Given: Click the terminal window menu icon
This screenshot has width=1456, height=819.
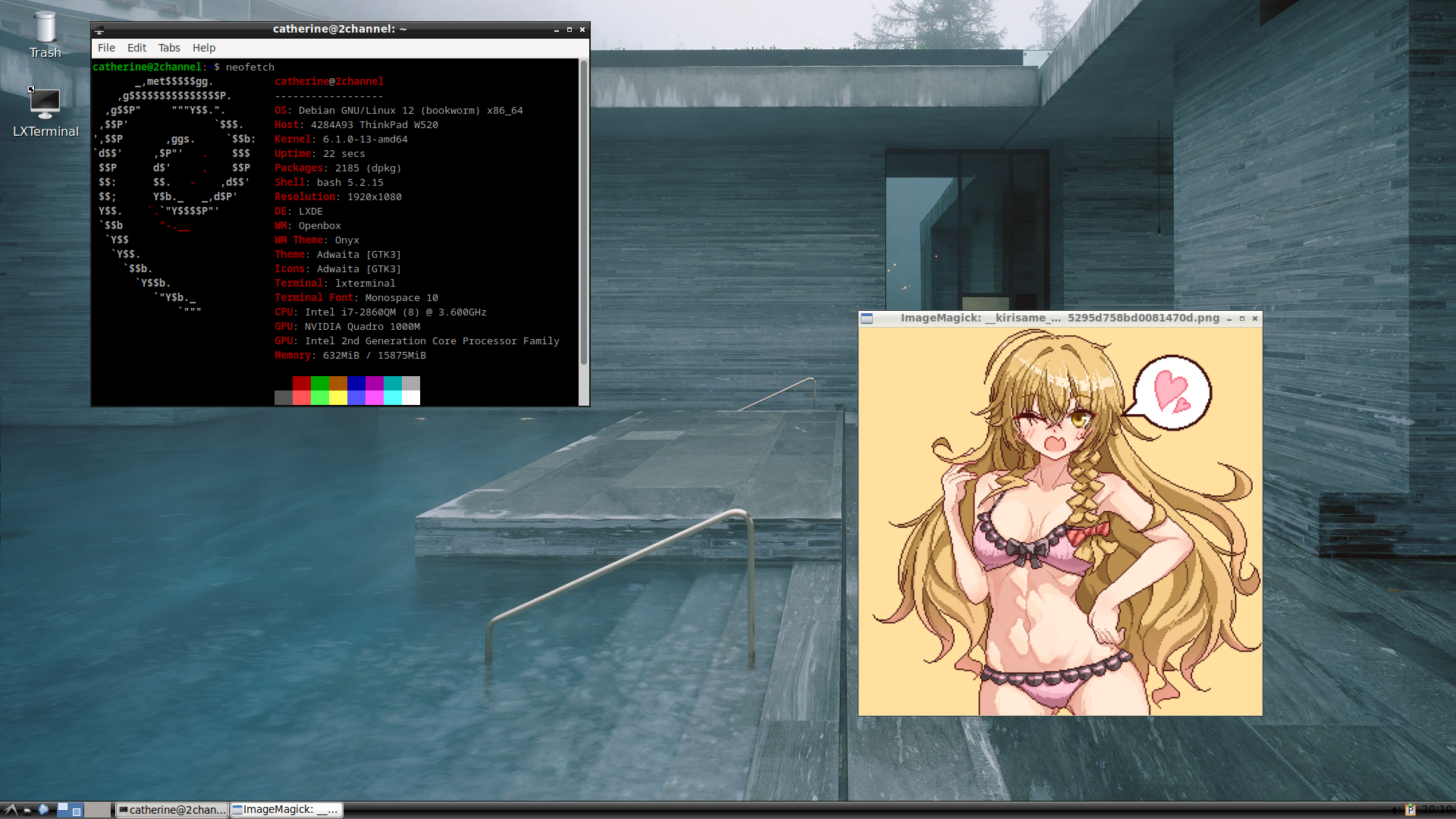Looking at the screenshot, I should pyautogui.click(x=99, y=30).
